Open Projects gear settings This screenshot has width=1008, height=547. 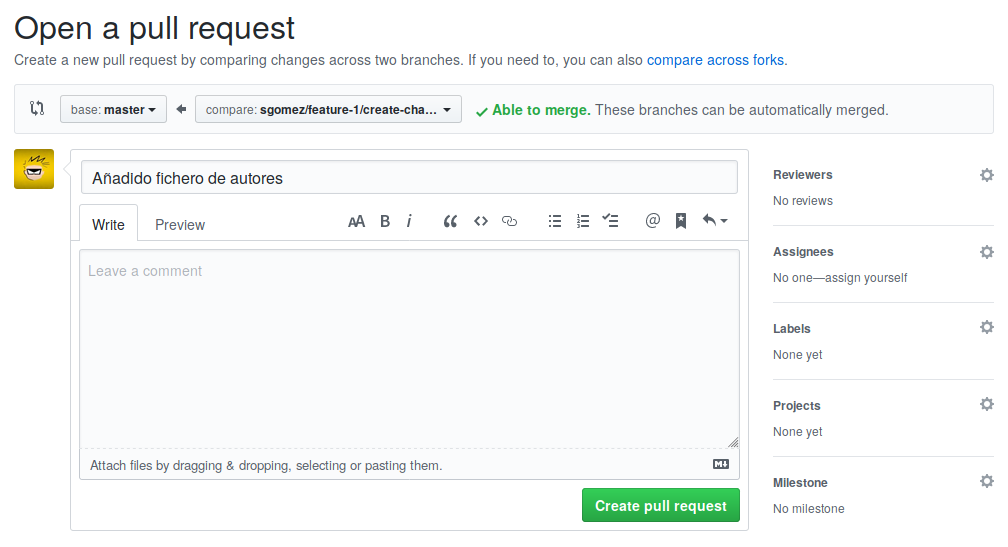pyautogui.click(x=987, y=404)
